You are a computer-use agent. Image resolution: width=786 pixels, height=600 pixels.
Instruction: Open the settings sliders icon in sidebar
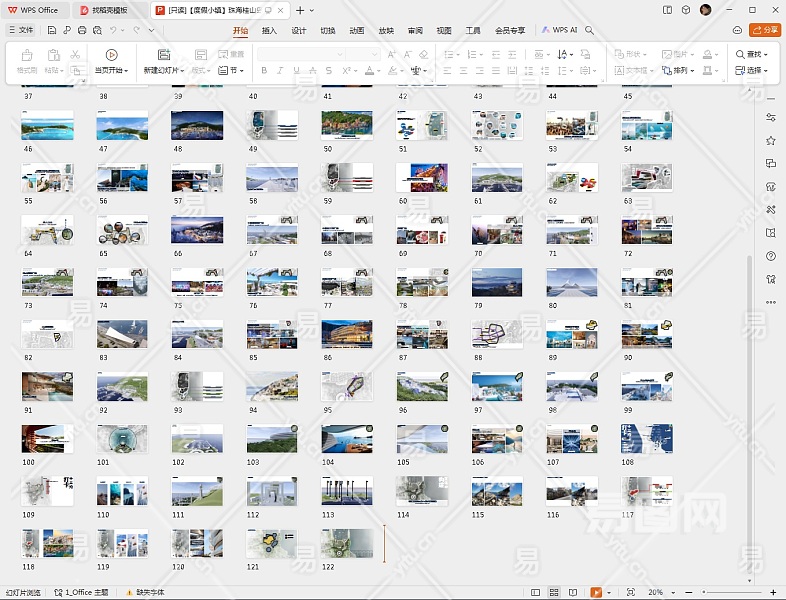771,117
